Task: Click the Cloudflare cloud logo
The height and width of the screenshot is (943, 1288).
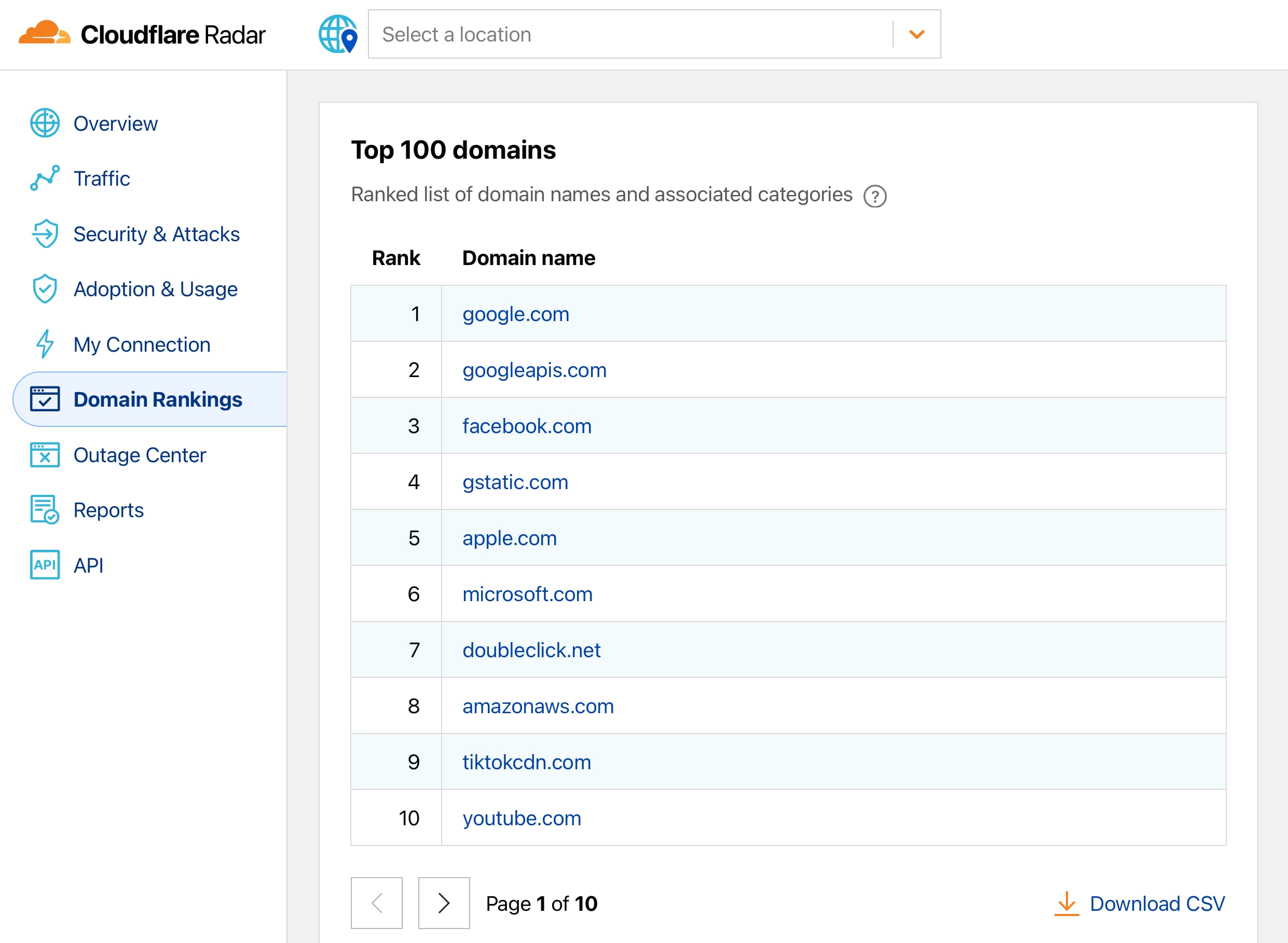Action: pyautogui.click(x=45, y=33)
